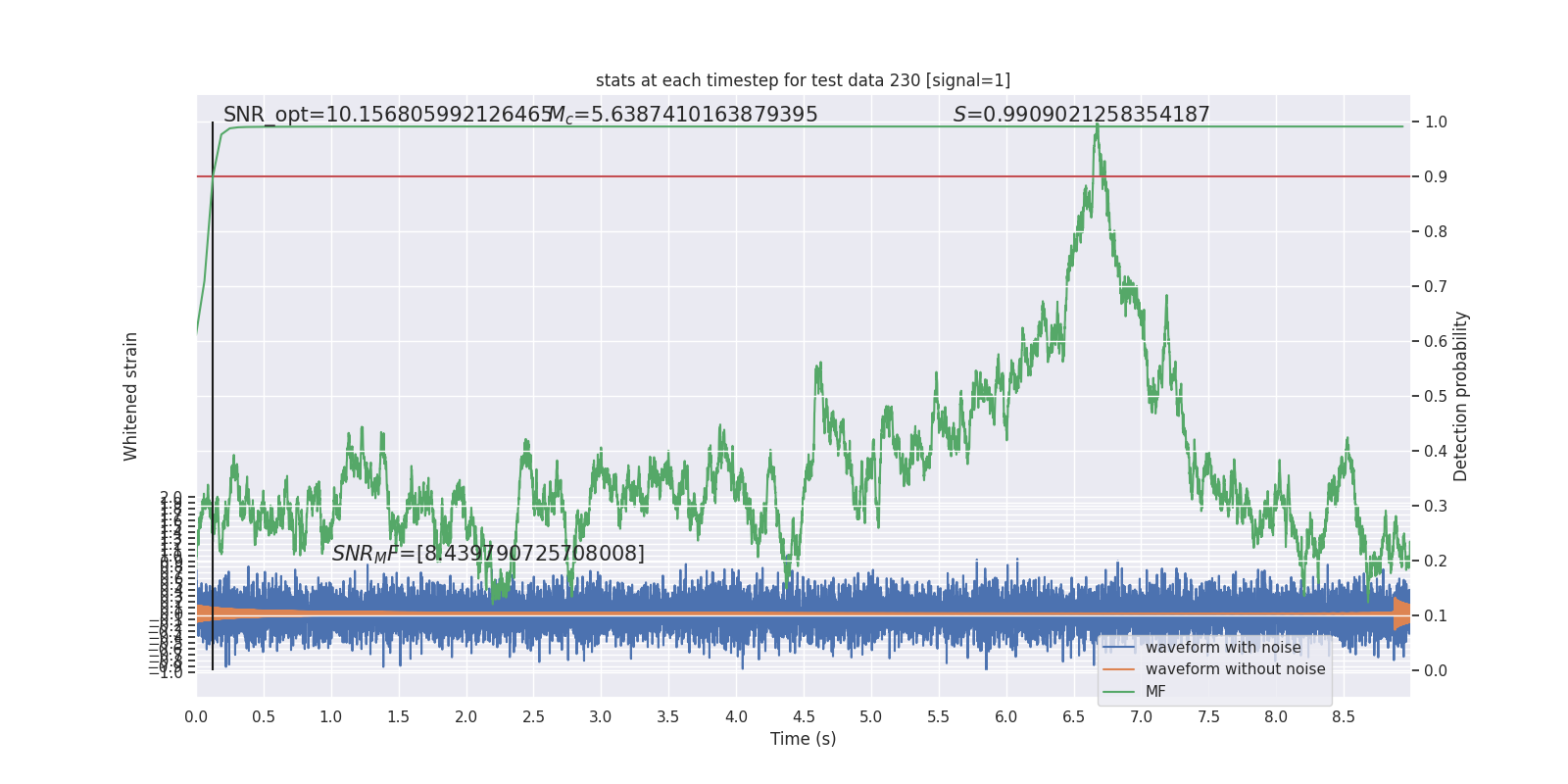Screen dimensions: 1568x784
Task: Click the x-axis tick label 3.0
Action: [601, 717]
